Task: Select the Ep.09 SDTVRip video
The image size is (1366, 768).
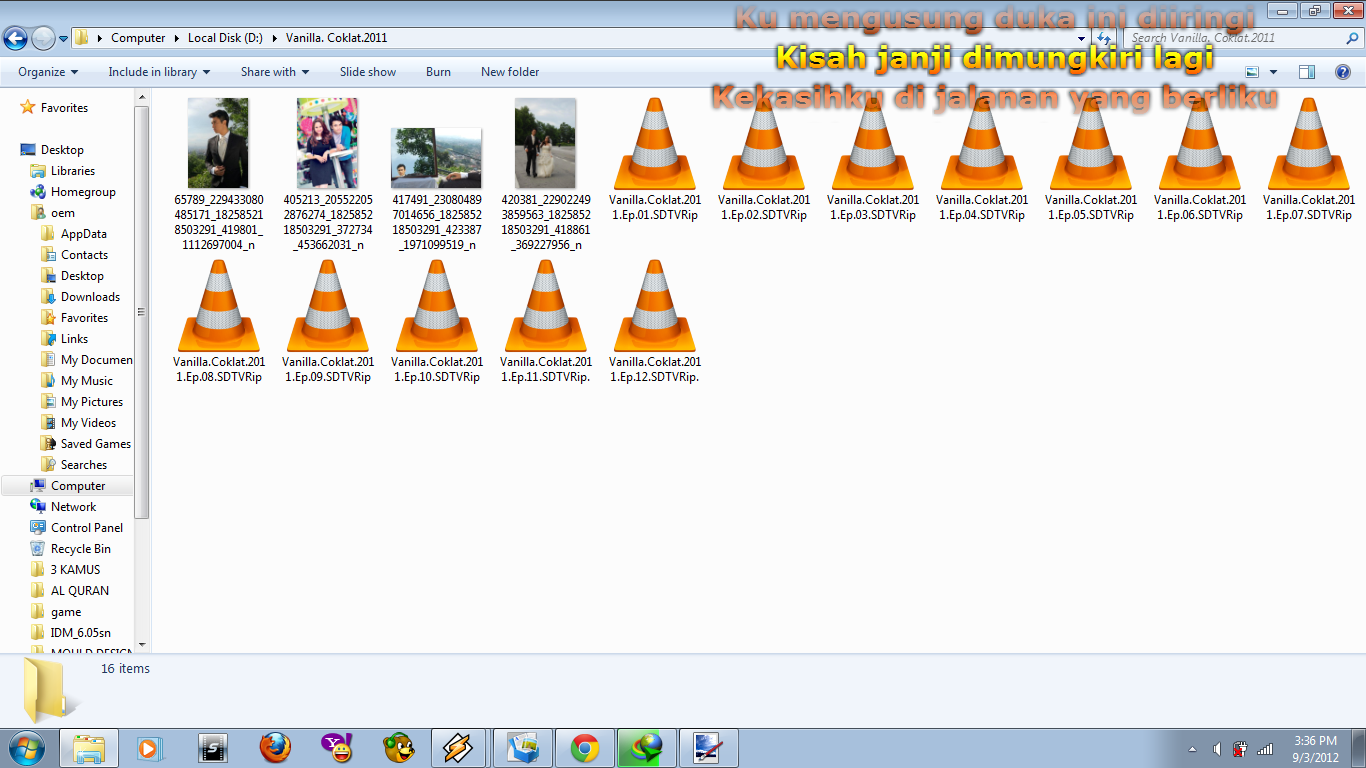Action: [x=328, y=322]
